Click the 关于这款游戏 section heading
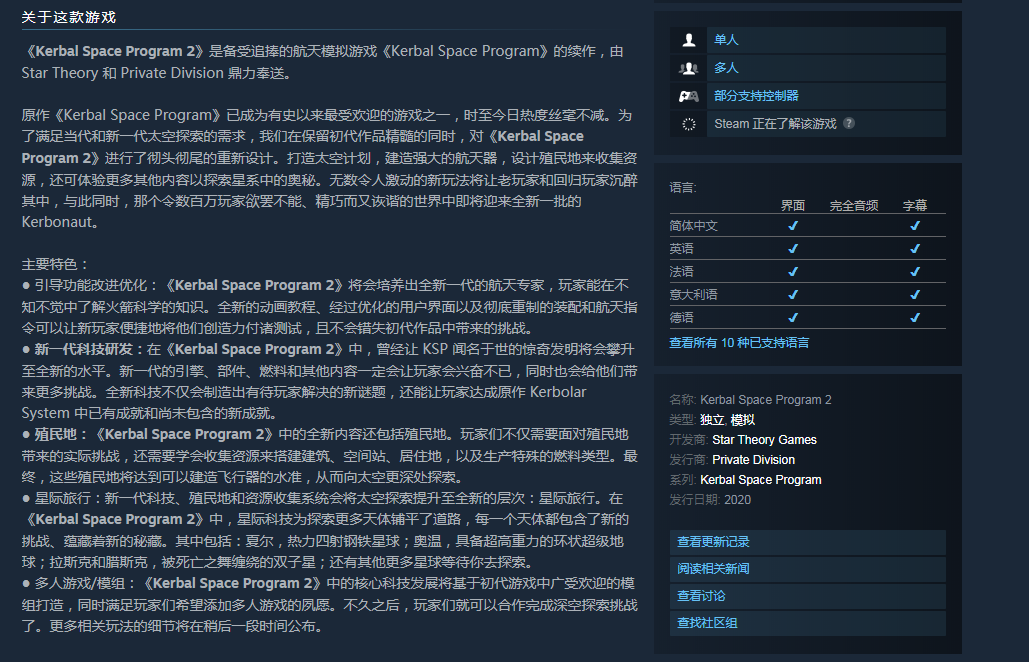Image resolution: width=1029 pixels, height=662 pixels. coord(69,18)
